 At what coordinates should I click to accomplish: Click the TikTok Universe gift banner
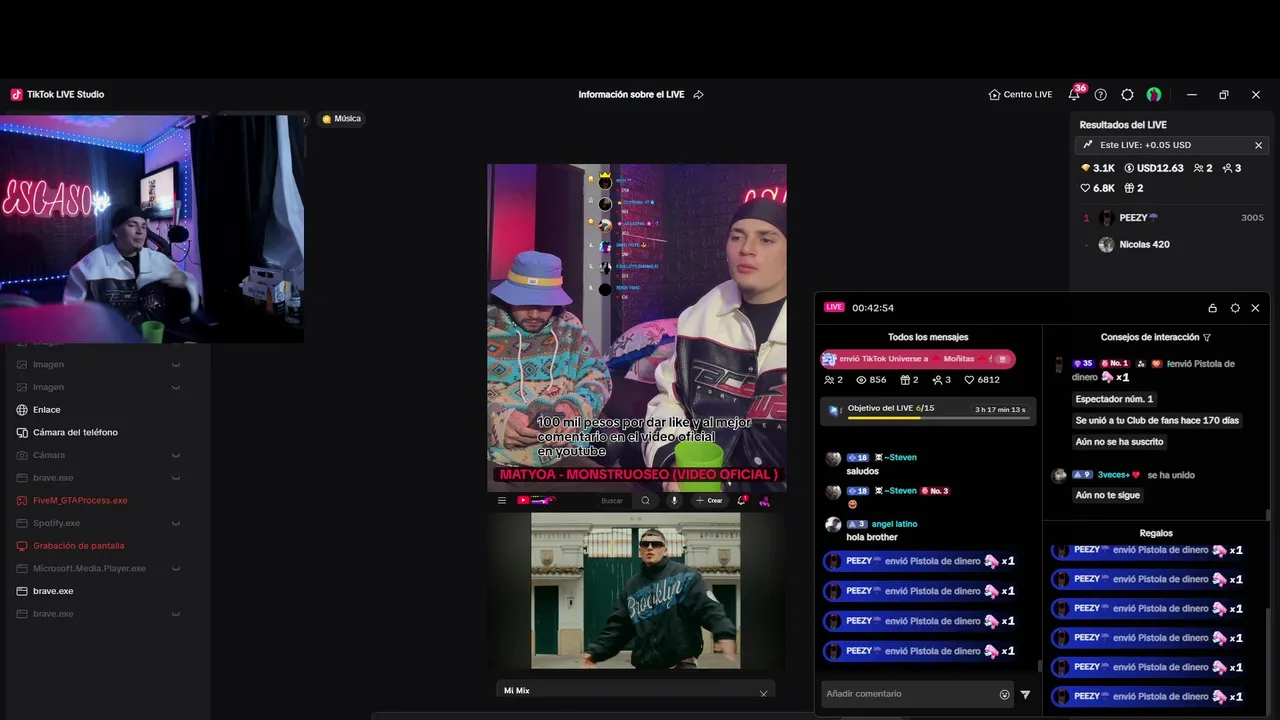tap(918, 359)
